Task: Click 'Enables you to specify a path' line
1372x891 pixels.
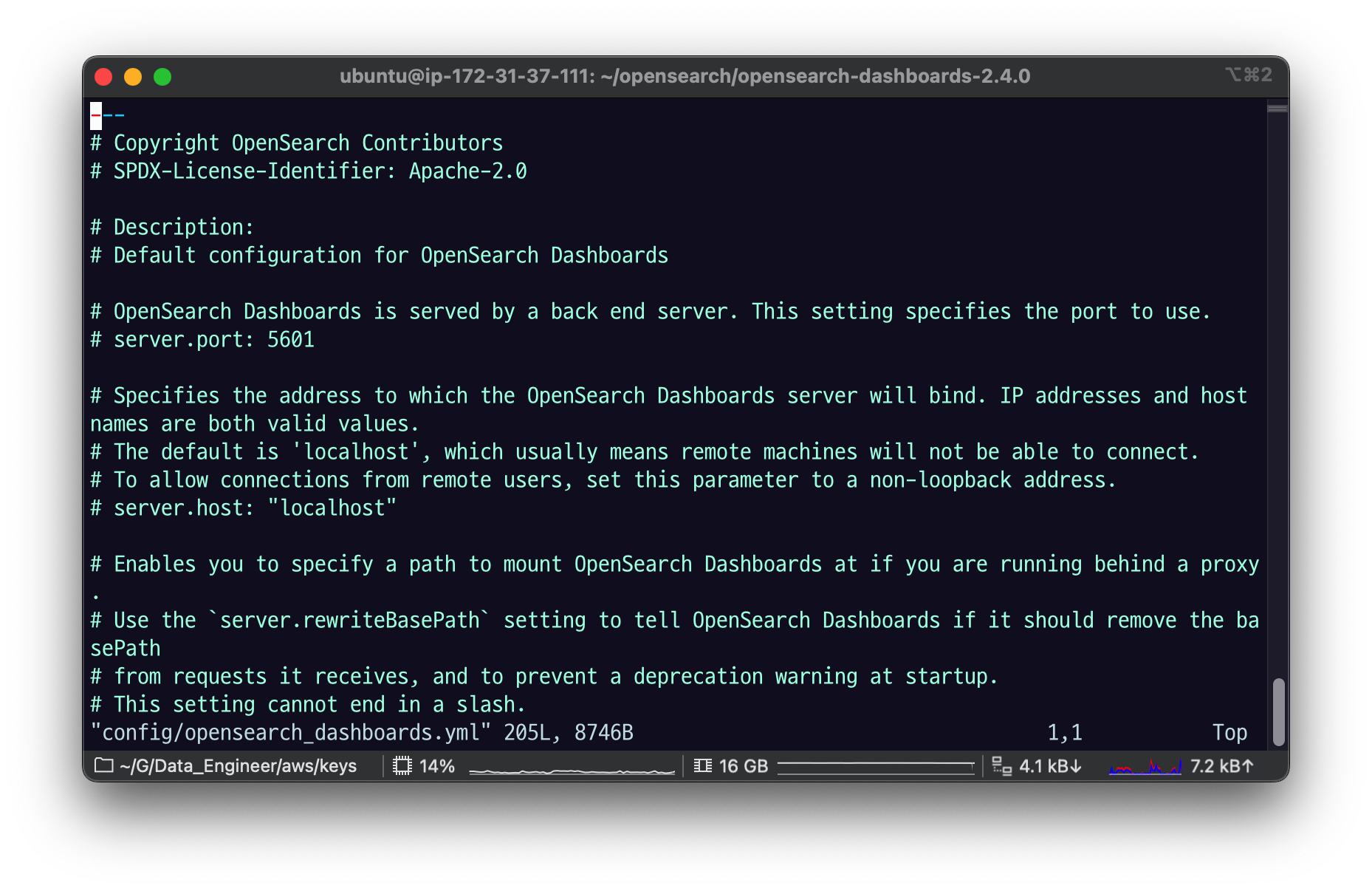Action: 675,564
